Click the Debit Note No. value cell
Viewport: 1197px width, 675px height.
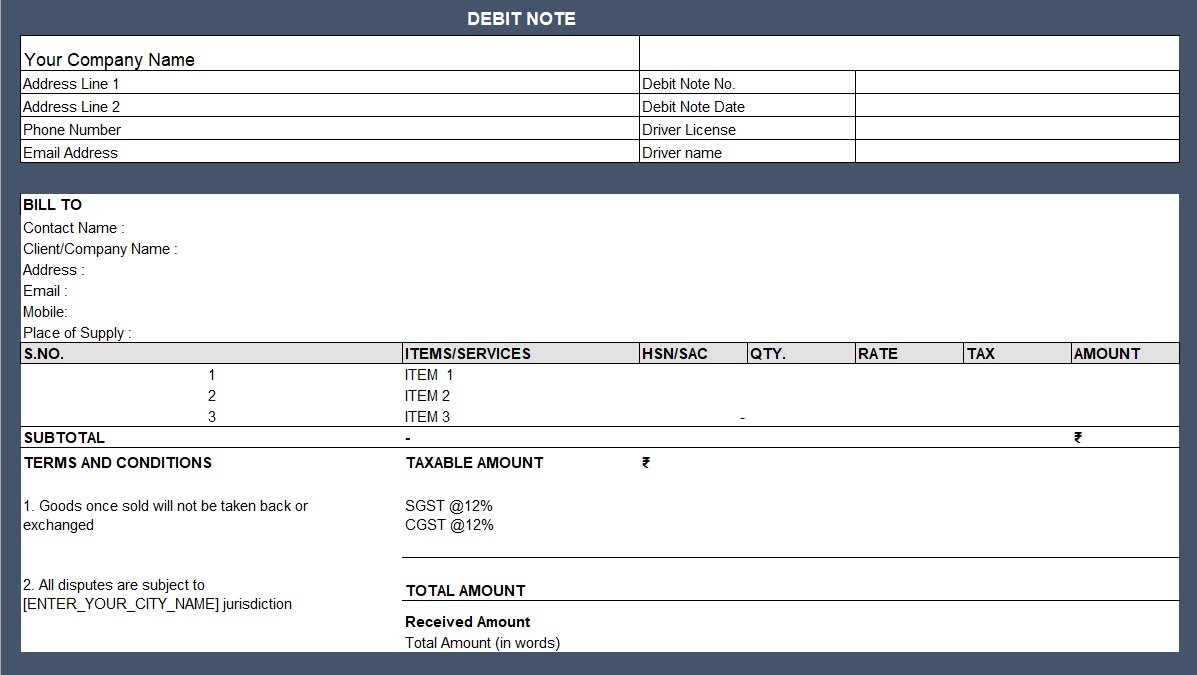click(1015, 83)
